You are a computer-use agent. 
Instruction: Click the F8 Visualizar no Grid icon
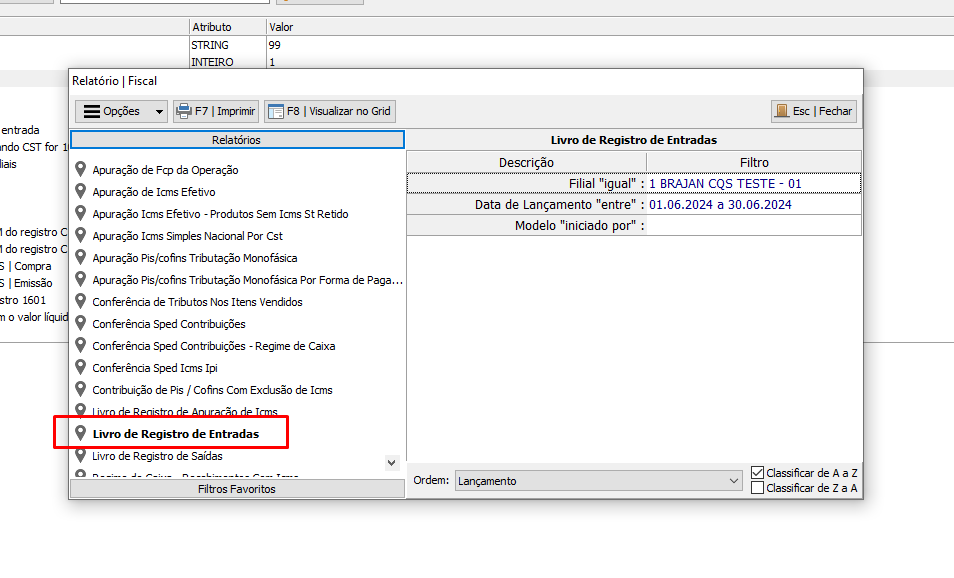[275, 111]
